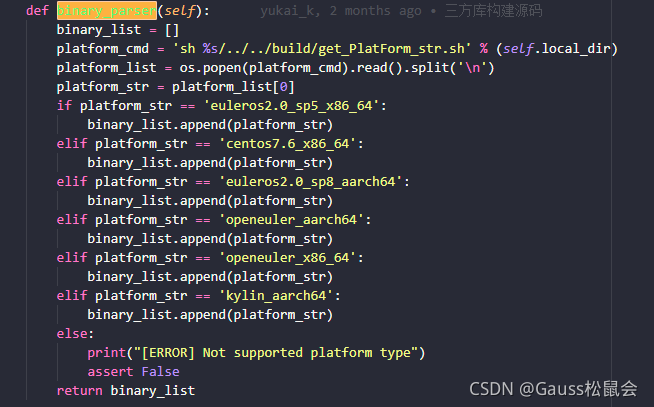654x407 pixels.
Task: Click the empty list brackets after binary_list
Action: click(x=172, y=30)
